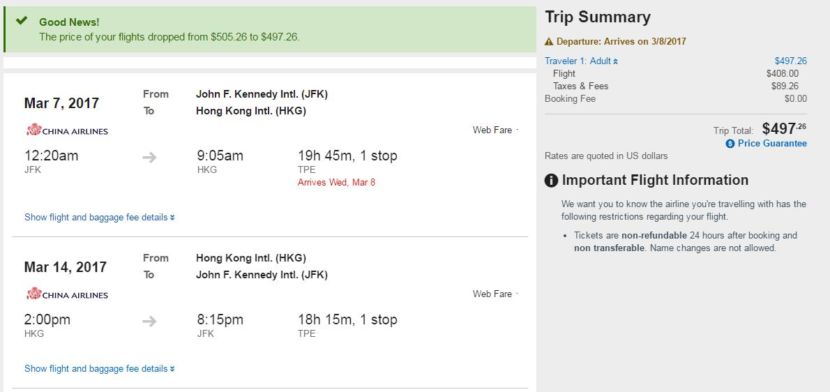Click the departure warning triangle icon
The width and height of the screenshot is (830, 392).
click(x=549, y=41)
